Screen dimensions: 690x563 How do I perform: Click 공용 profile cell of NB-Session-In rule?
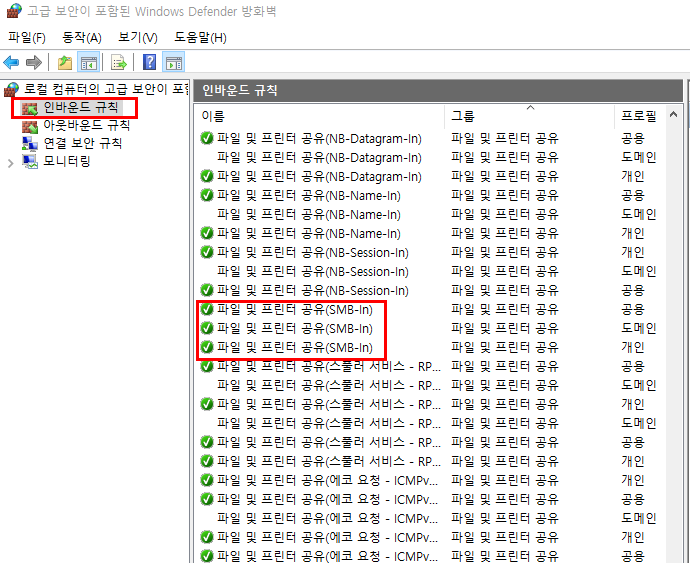633,290
